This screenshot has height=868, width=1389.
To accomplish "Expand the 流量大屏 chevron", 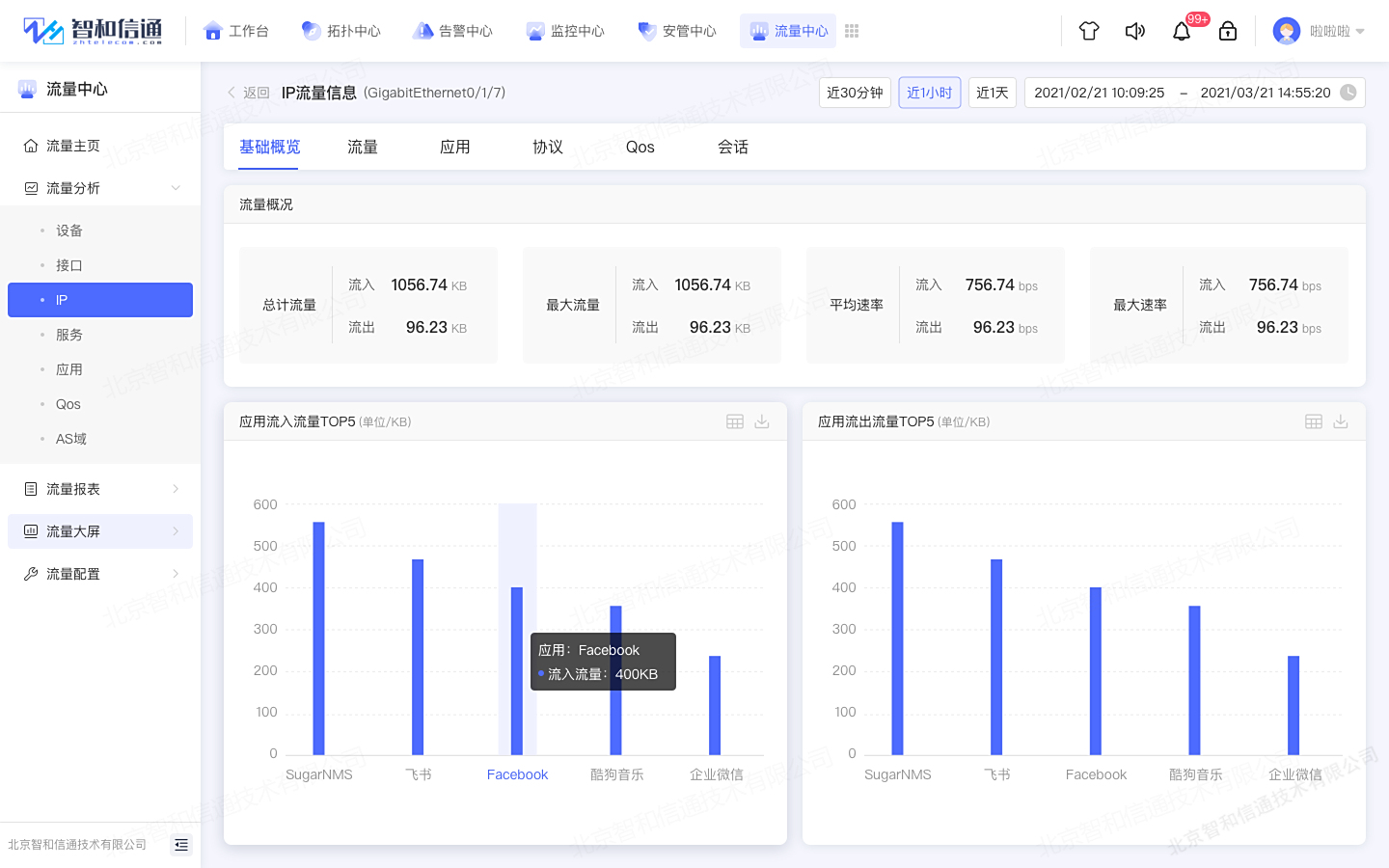I will (x=176, y=531).
